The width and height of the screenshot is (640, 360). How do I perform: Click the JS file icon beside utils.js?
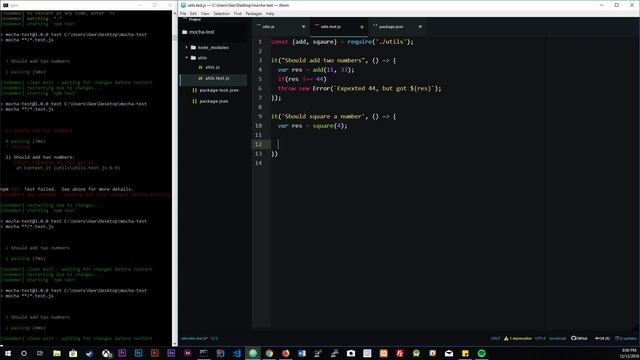[200, 67]
